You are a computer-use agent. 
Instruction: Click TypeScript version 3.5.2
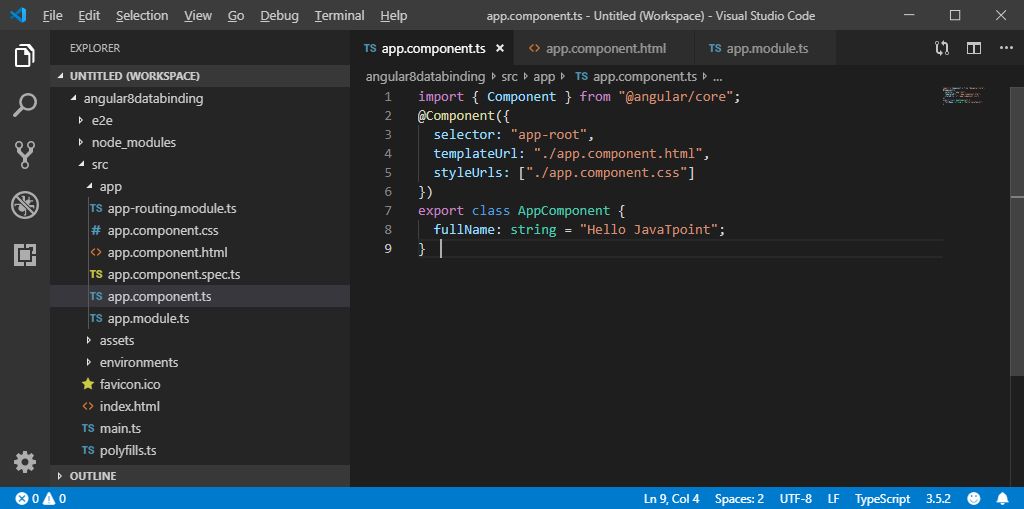tap(938, 499)
